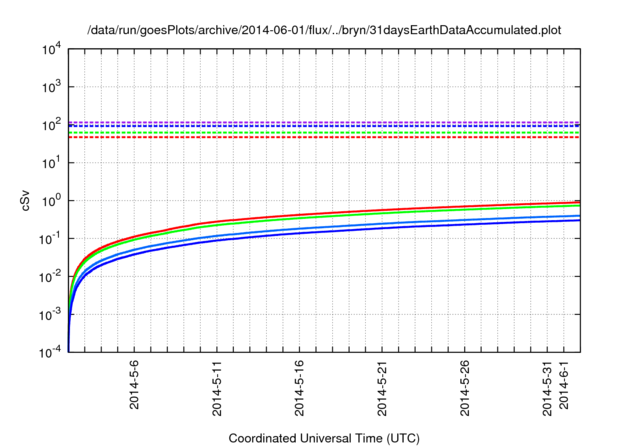640x448 pixels.
Task: Click the 10^0 y-axis label
Action: pos(51,200)
